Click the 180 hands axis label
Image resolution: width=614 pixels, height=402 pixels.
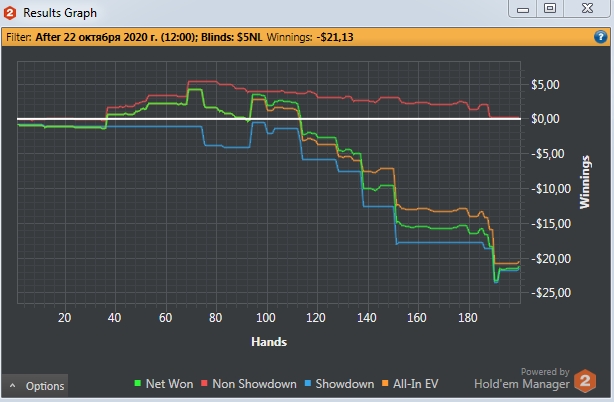468,317
